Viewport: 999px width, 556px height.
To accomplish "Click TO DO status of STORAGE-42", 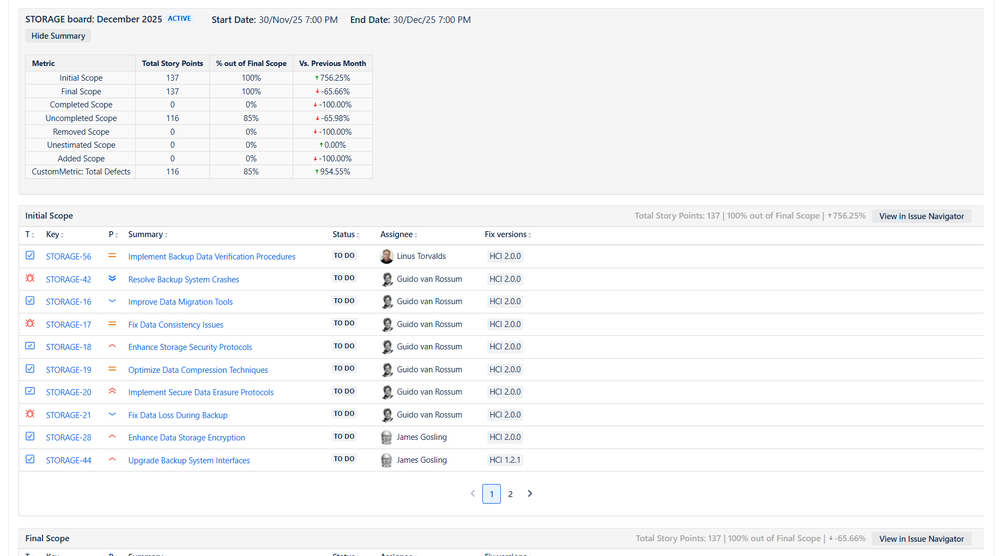I will [344, 278].
